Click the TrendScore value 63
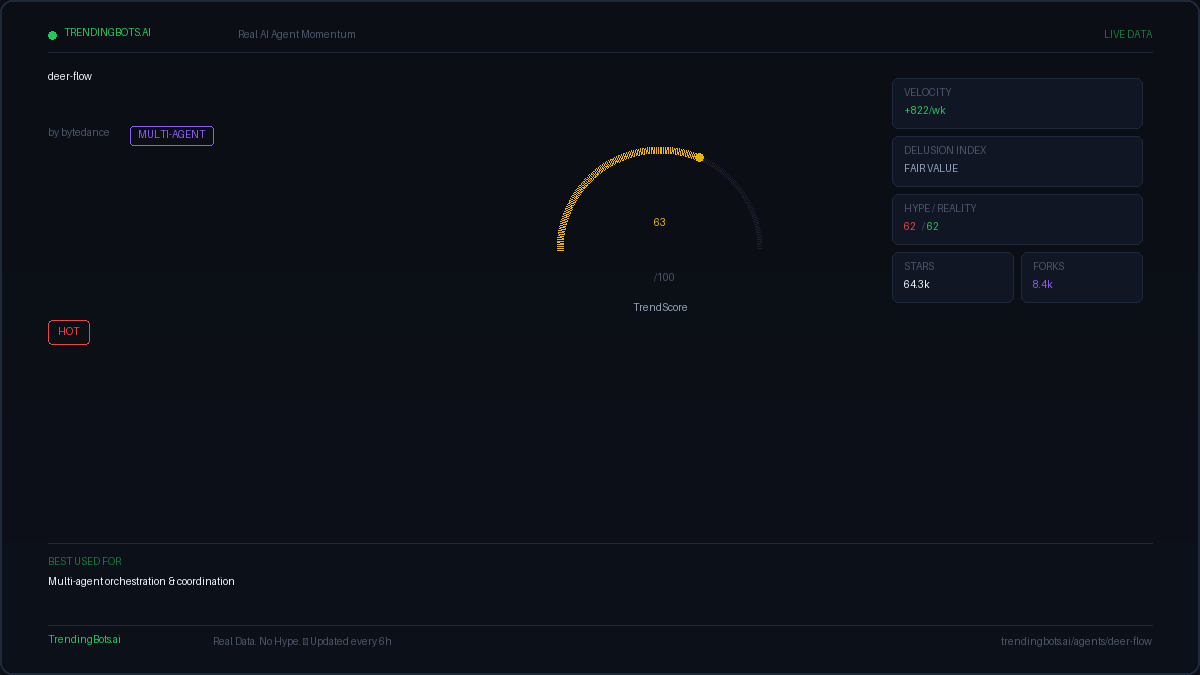 pos(659,222)
